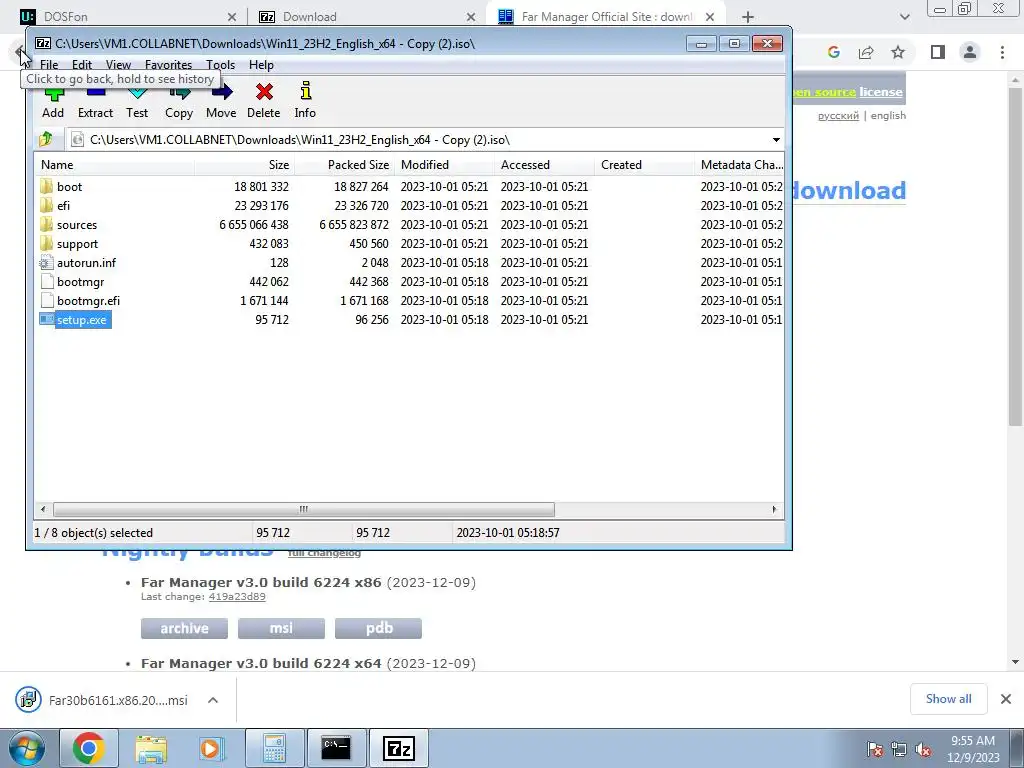Click the Google icon in address bar
Image resolution: width=1024 pixels, height=768 pixels.
pos(833,52)
